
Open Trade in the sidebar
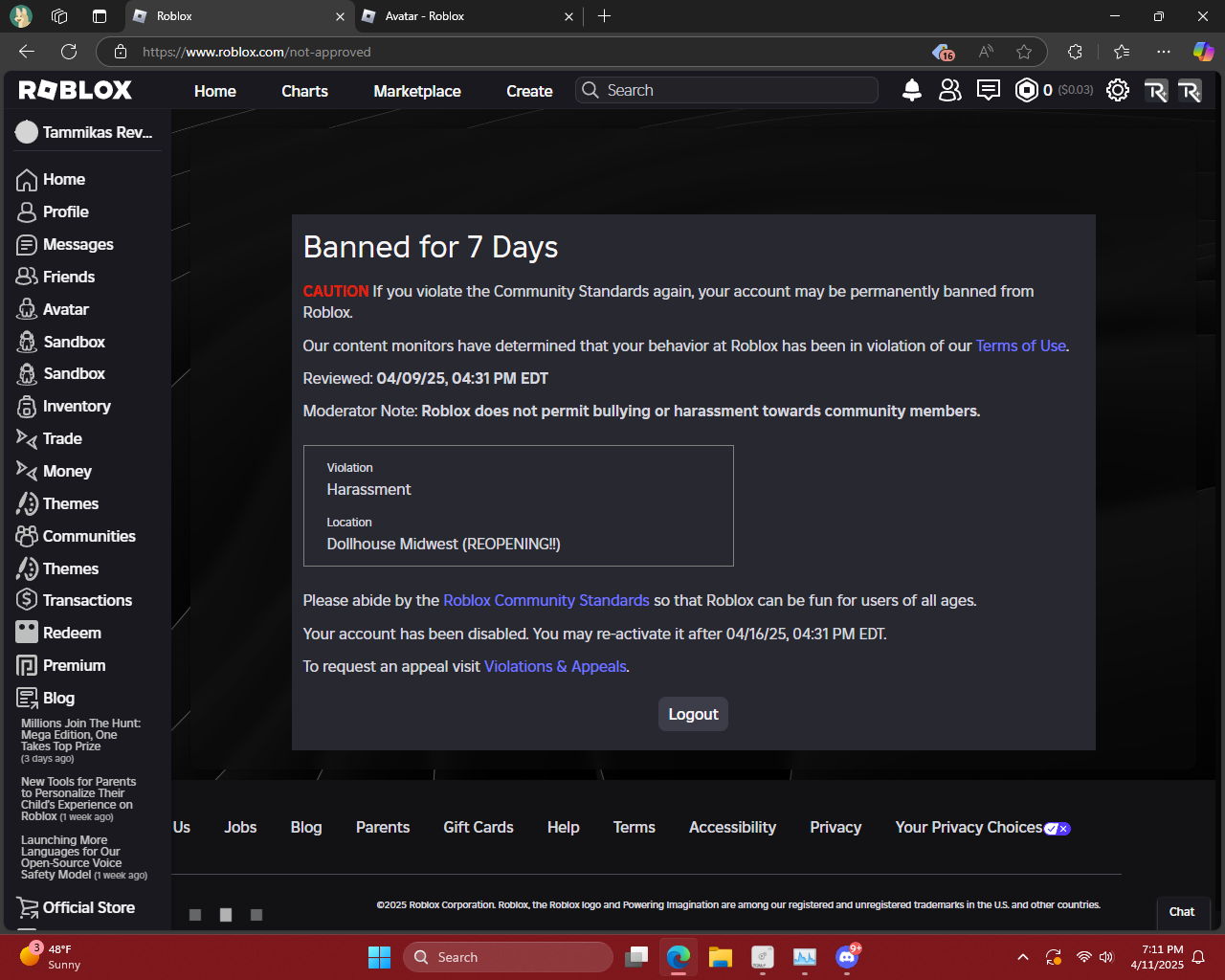[x=49, y=439]
